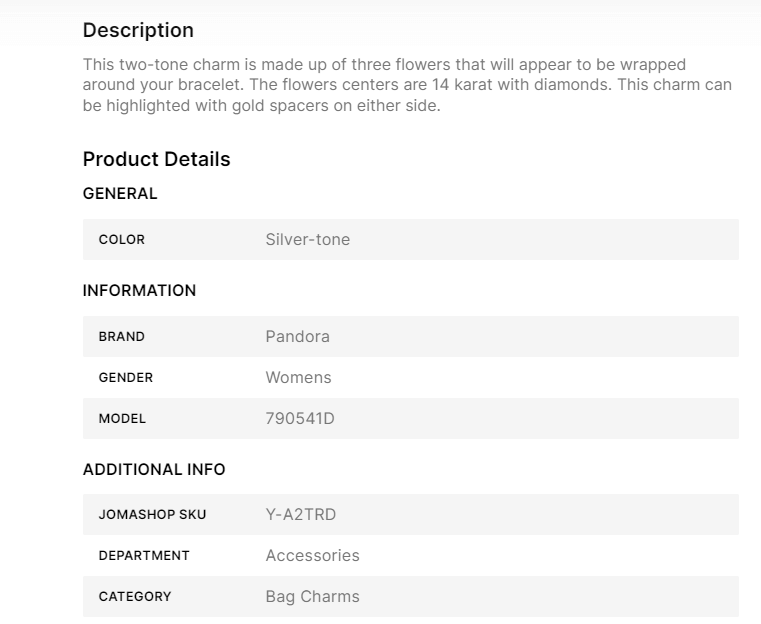This screenshot has width=761, height=624.
Task: Click the COLOR row label
Action: click(121, 240)
